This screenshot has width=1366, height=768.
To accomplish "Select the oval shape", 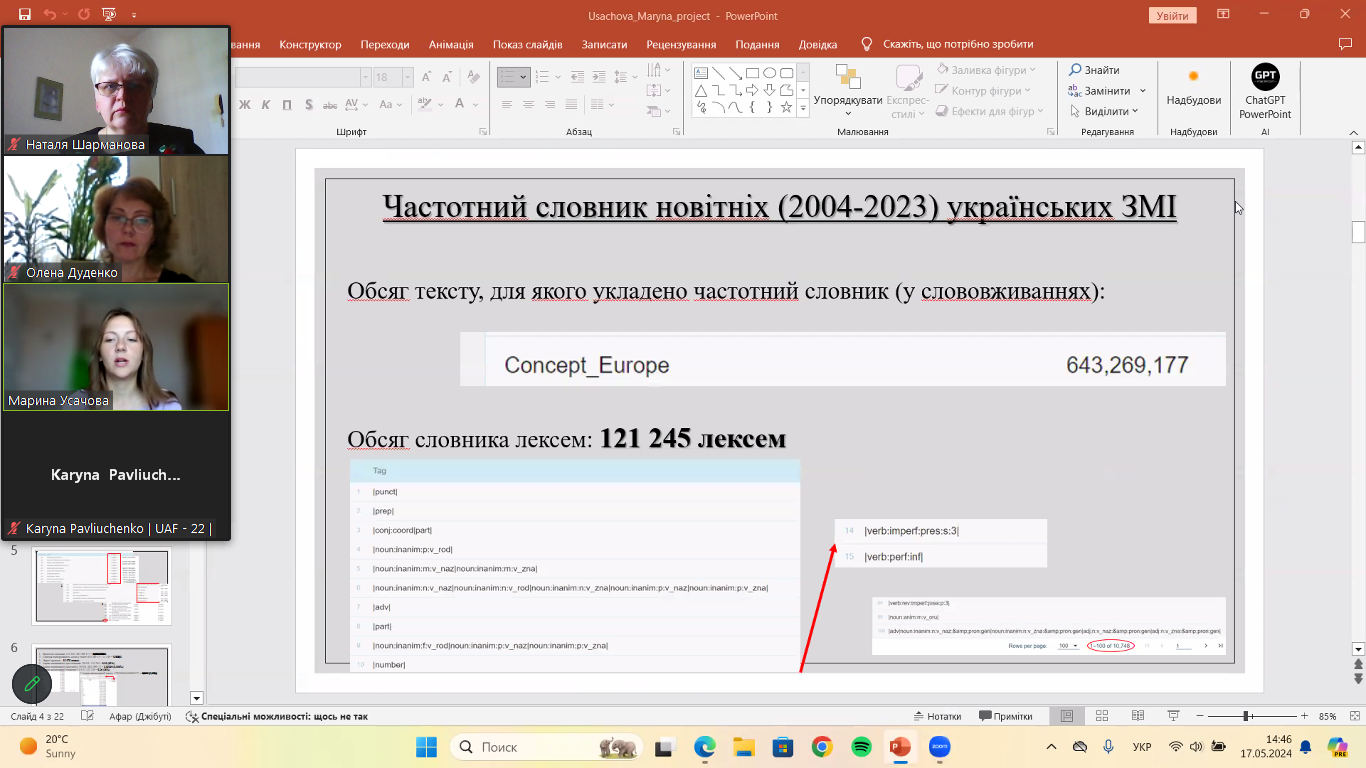I will 770,73.
